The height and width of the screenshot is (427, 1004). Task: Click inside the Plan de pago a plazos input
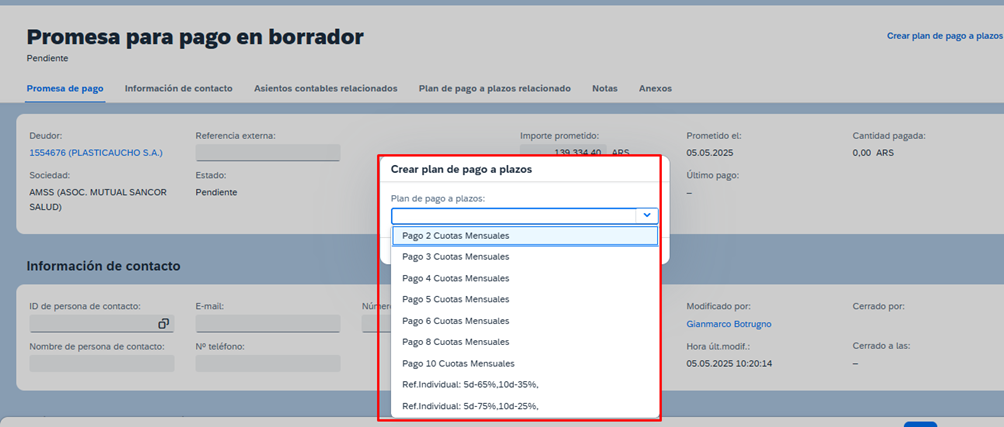click(513, 215)
